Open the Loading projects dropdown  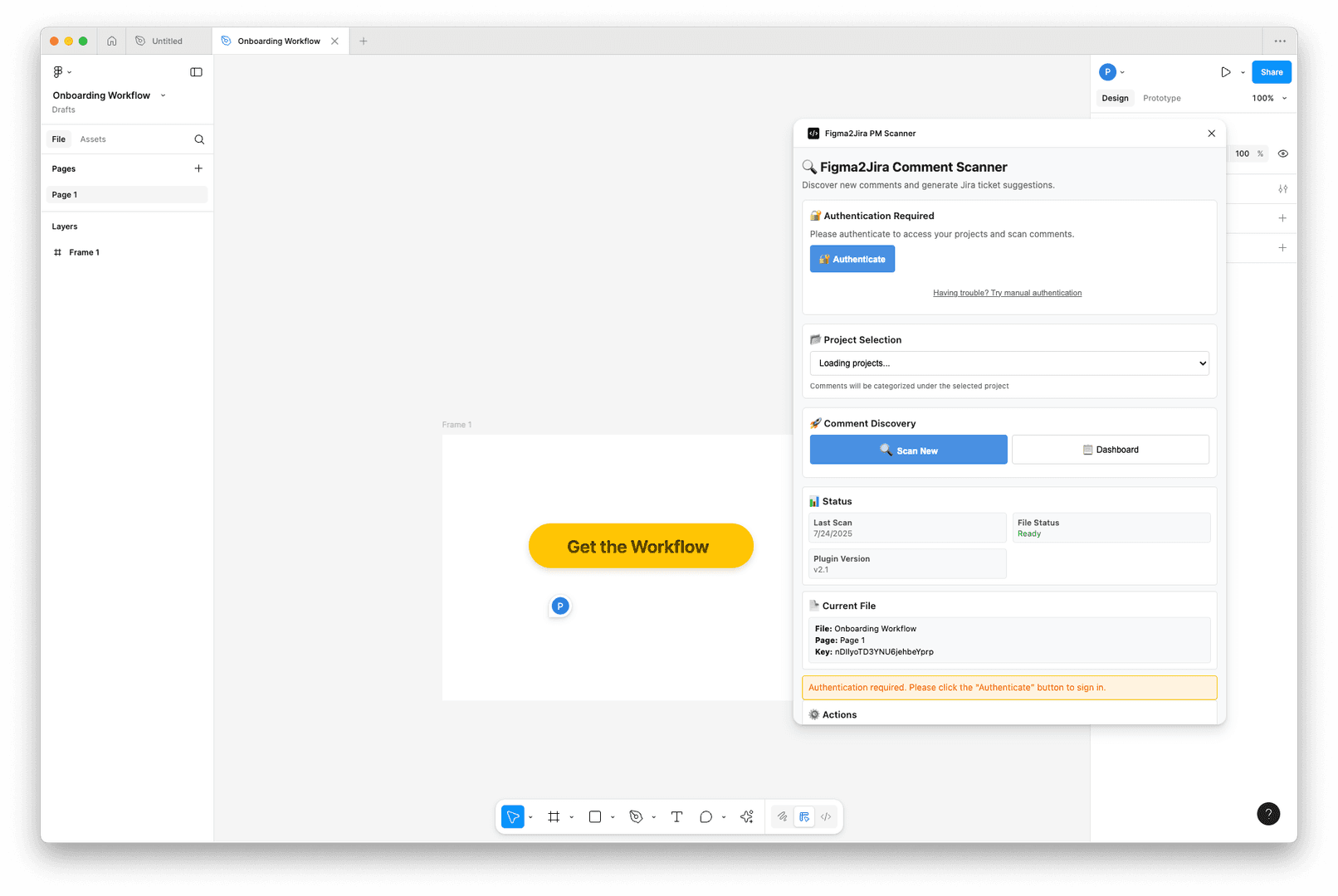click(1008, 363)
